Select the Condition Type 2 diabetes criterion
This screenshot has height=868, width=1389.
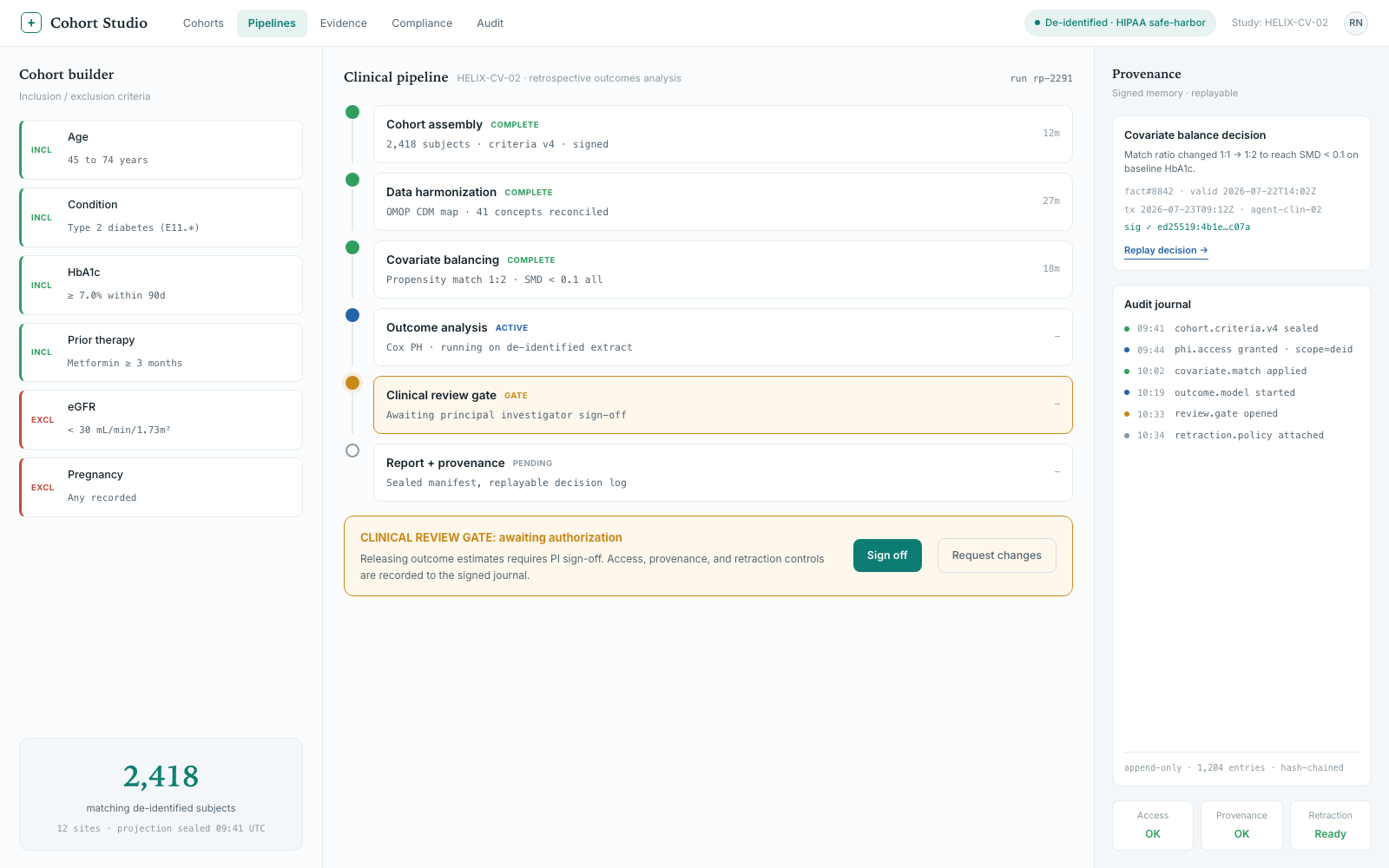click(161, 217)
